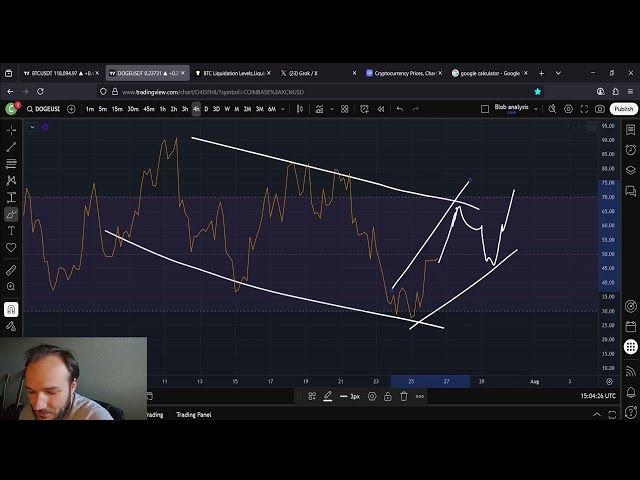Select the trend line drawing tool
The height and width of the screenshot is (480, 640).
coord(11,147)
